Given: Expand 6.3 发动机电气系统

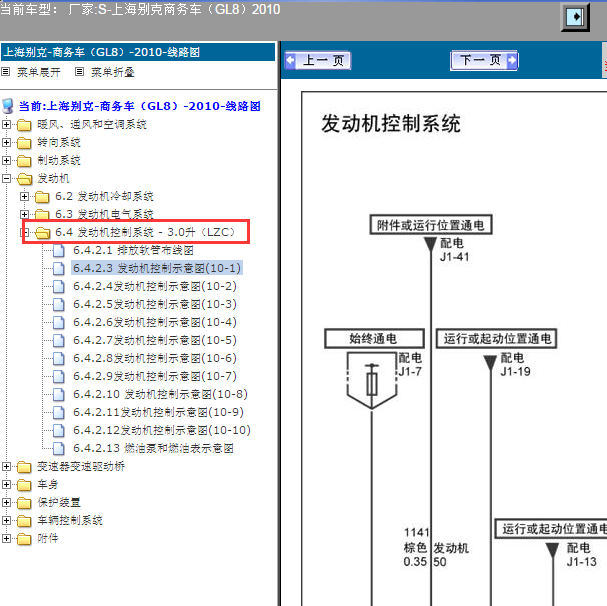Looking at the screenshot, I should [24, 214].
